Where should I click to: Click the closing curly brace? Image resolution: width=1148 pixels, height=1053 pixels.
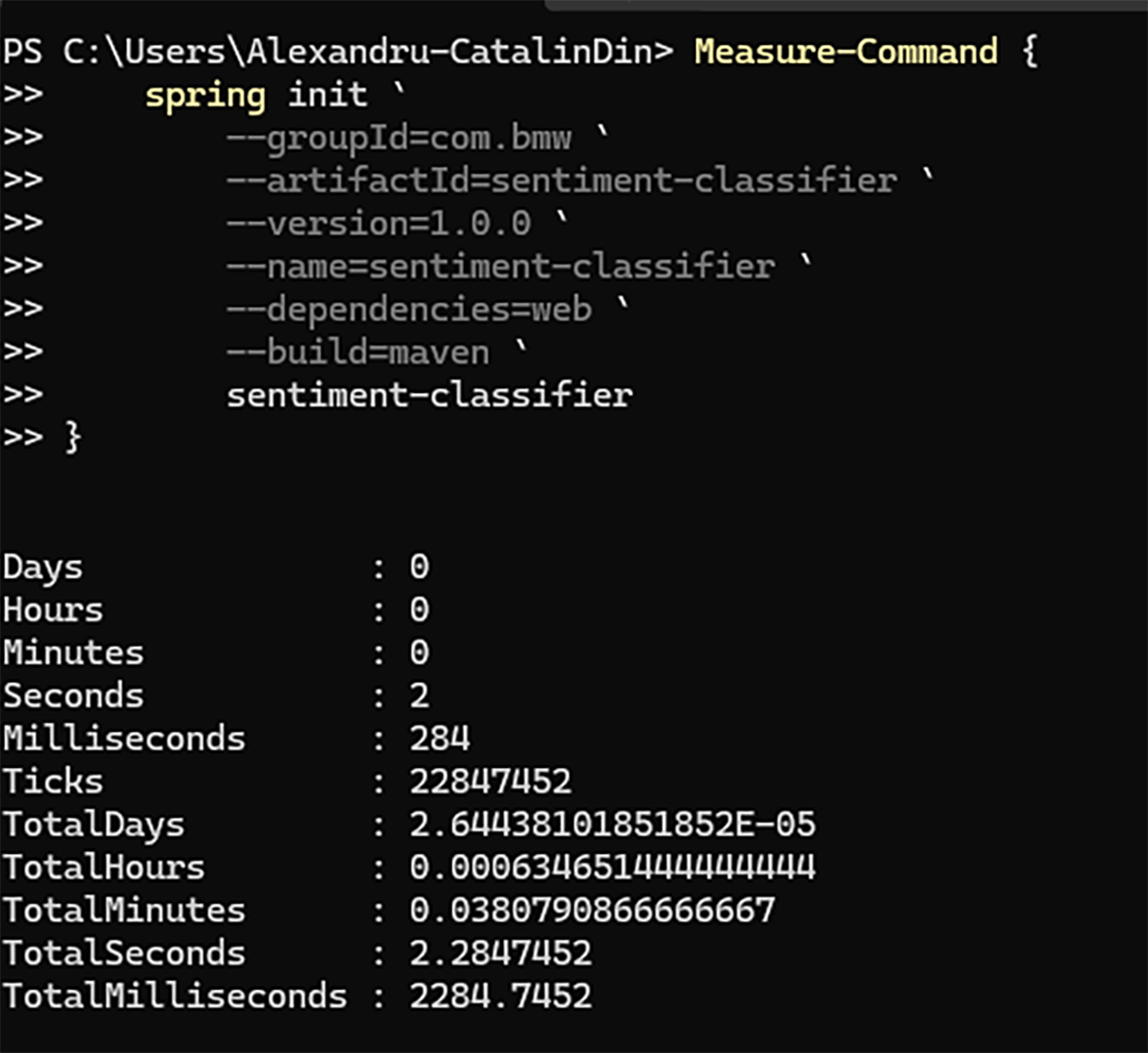(73, 438)
